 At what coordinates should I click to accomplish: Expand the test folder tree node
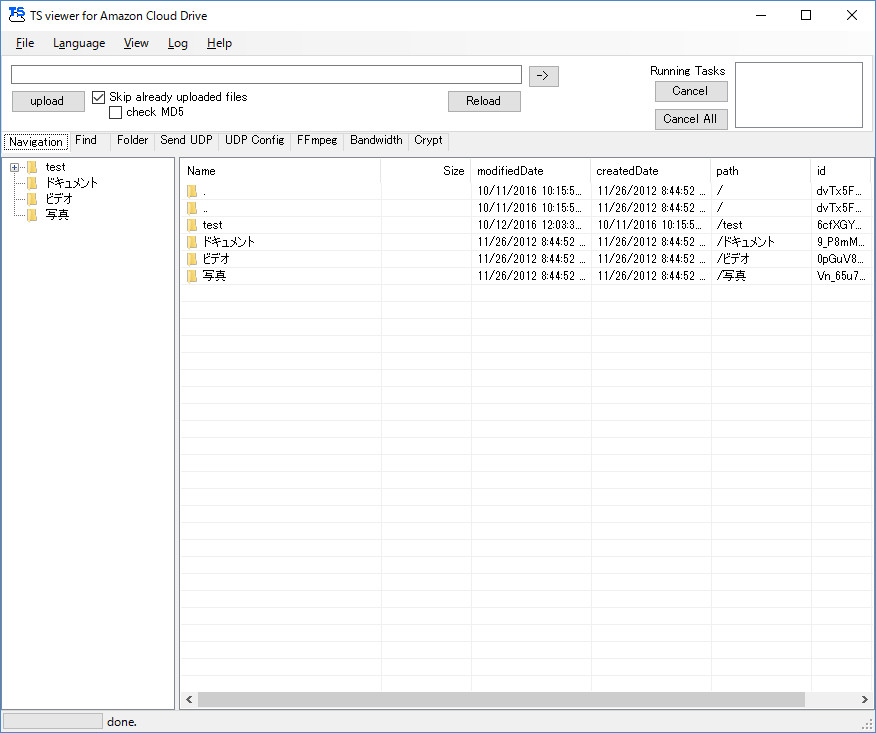coord(14,167)
